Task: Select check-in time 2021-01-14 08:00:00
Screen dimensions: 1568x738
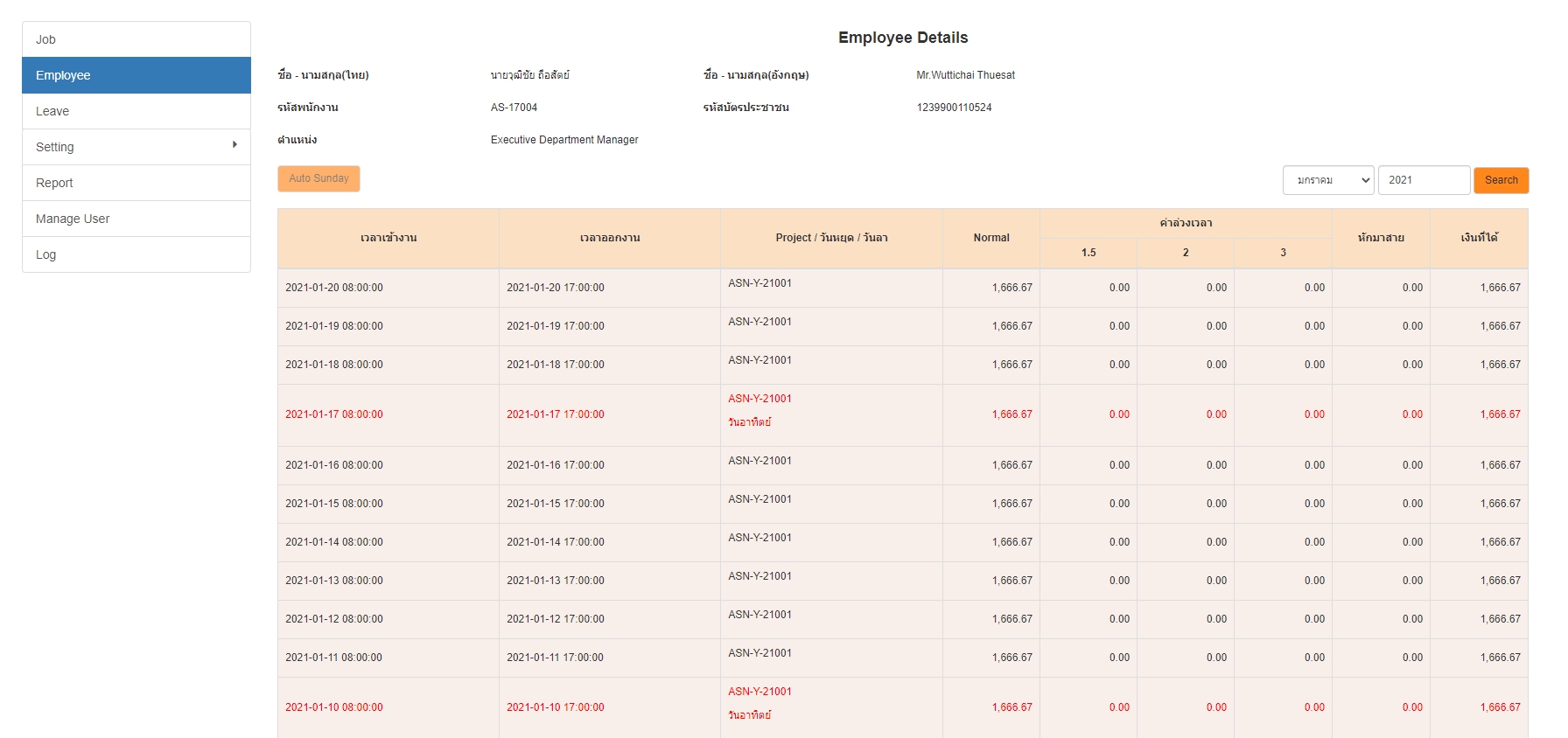Action: (x=334, y=542)
